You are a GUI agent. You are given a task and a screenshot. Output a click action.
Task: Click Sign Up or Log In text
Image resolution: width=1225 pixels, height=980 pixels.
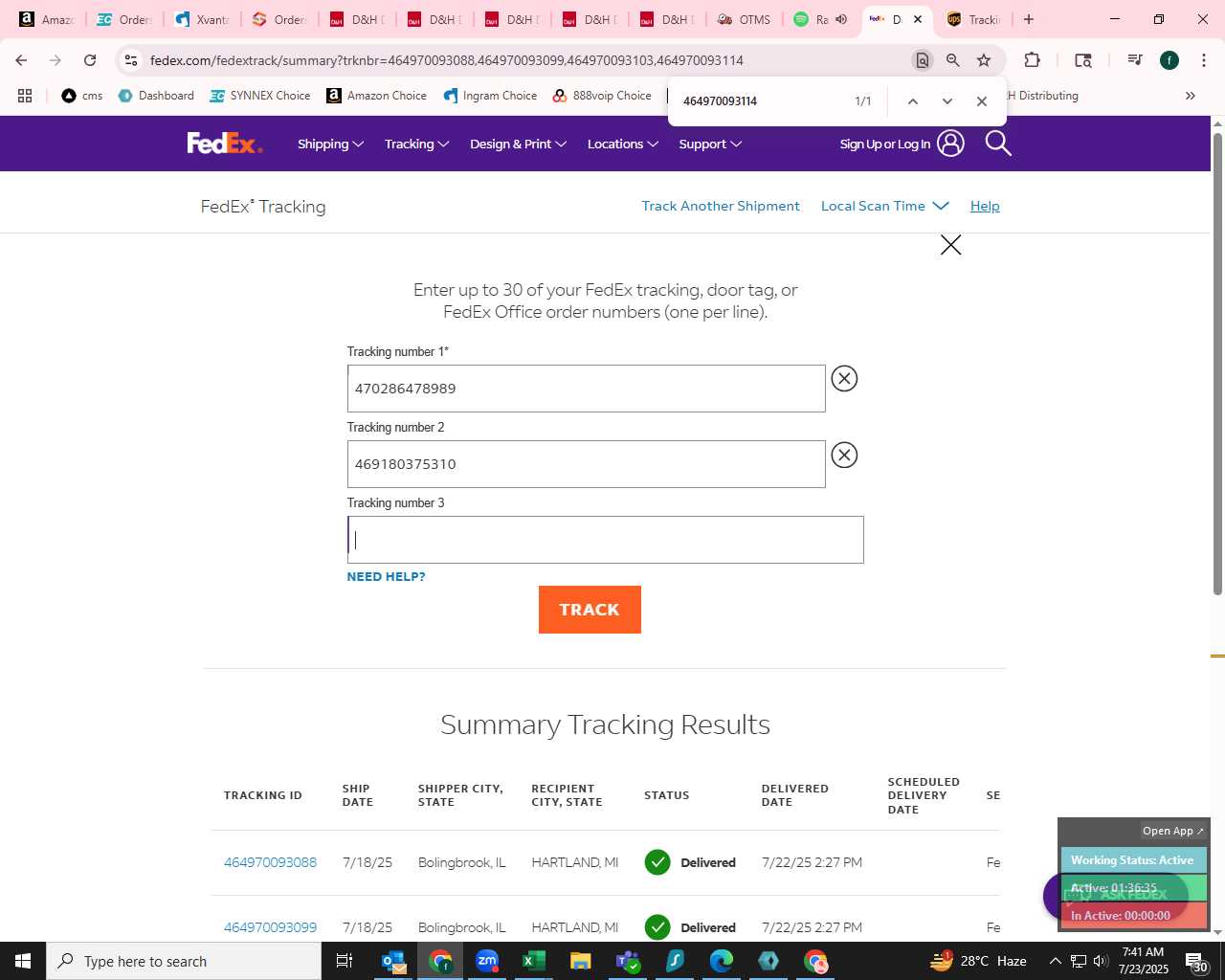click(885, 145)
